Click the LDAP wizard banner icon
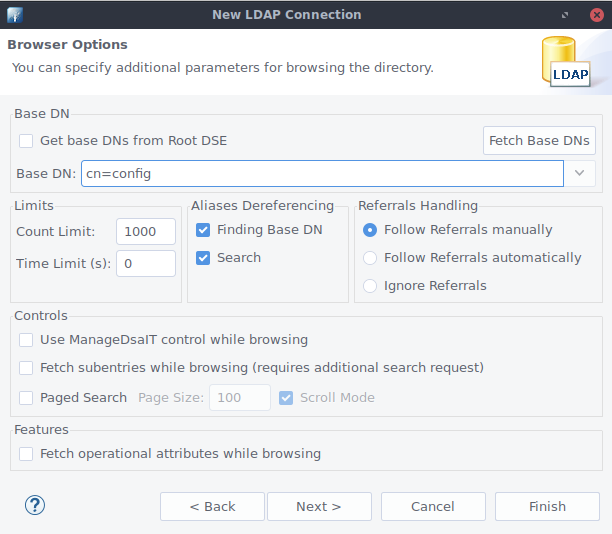The image size is (612, 534). pyautogui.click(x=566, y=62)
